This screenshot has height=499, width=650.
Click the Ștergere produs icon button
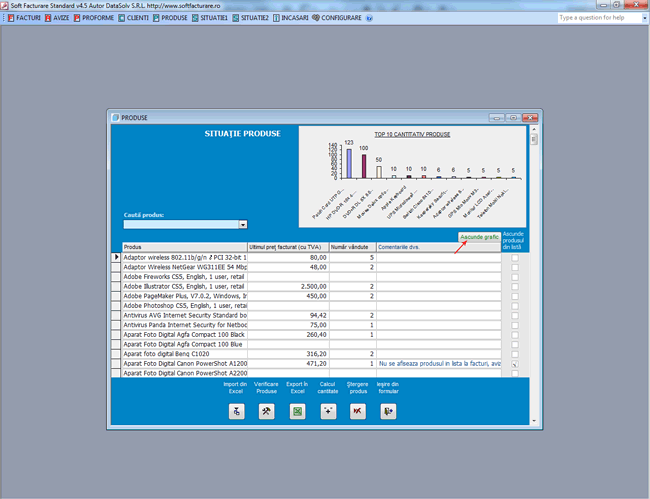pos(358,412)
